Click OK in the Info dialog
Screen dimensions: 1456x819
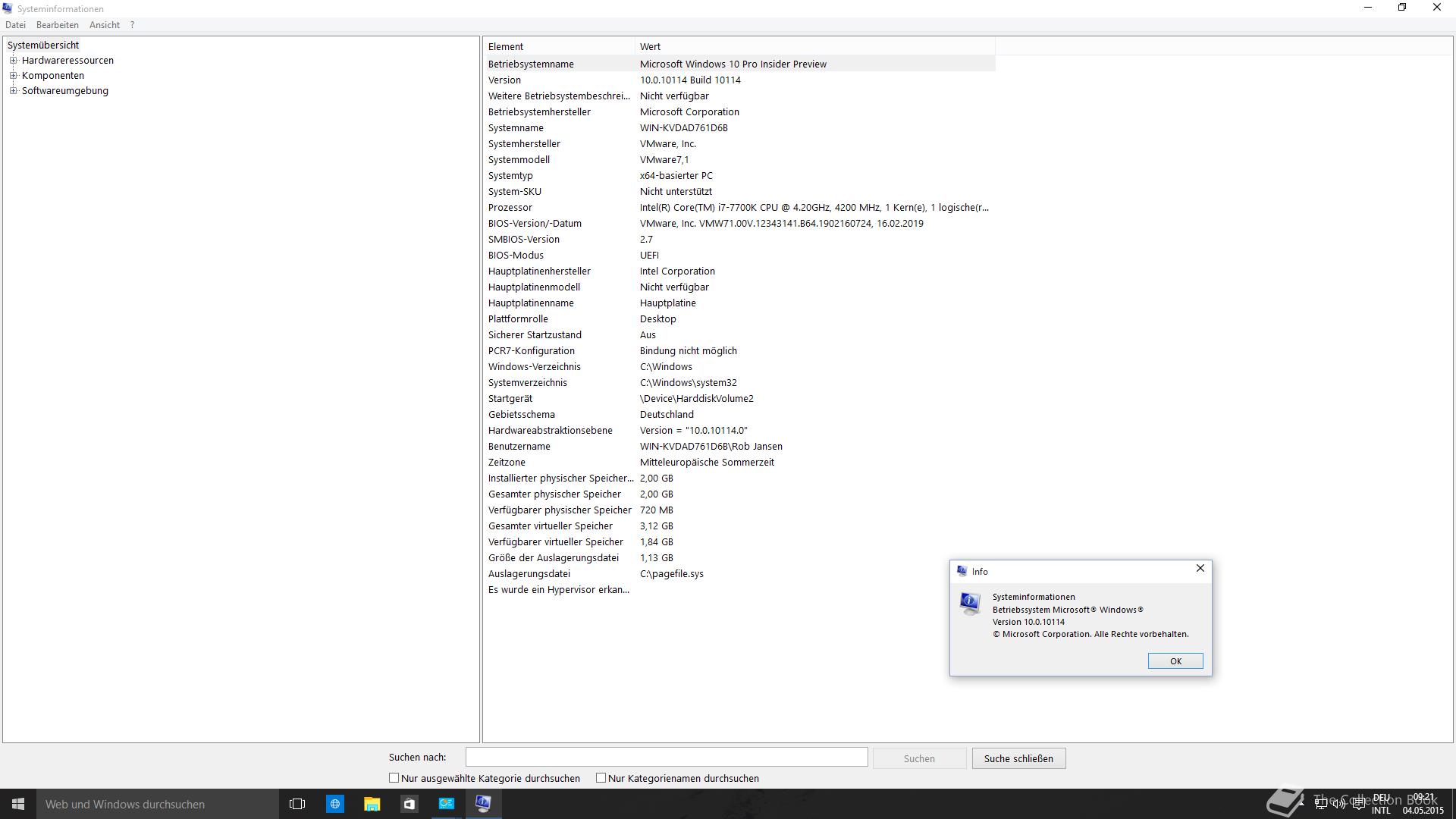tap(1175, 661)
